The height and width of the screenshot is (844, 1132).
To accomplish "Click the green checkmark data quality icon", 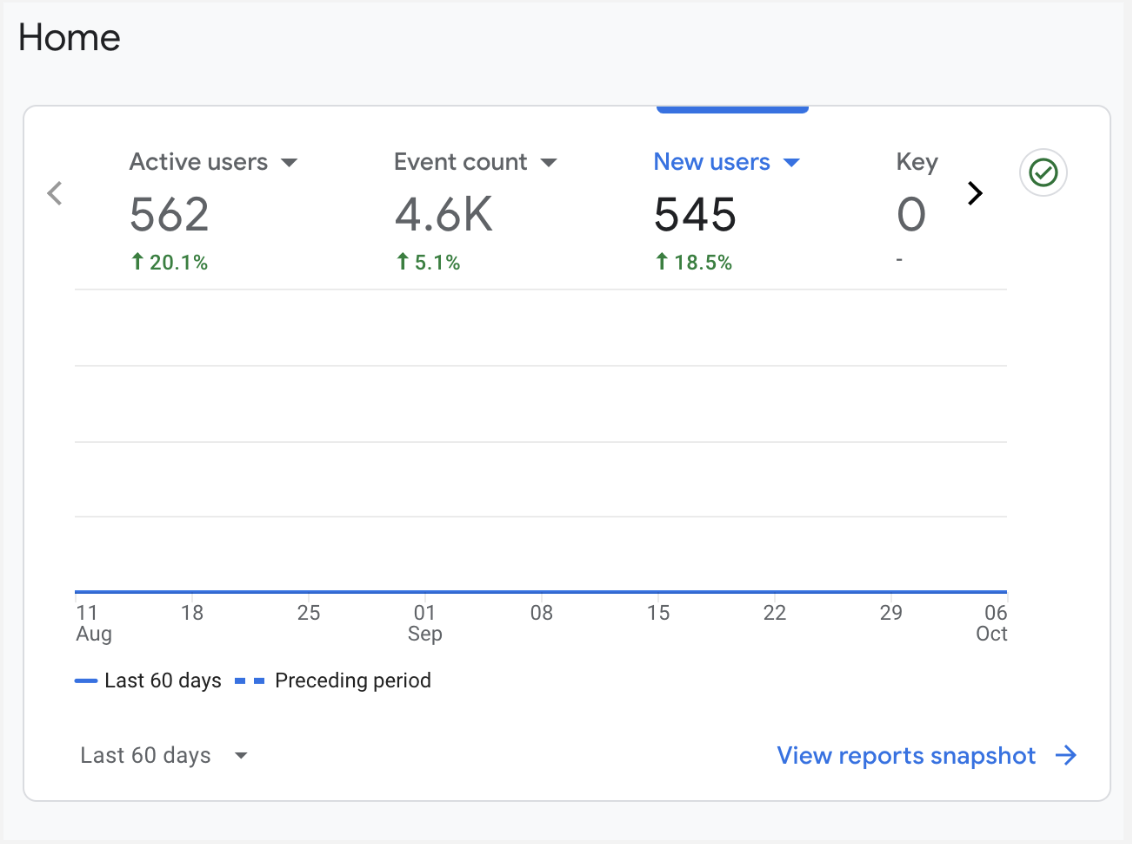I will tap(1043, 174).
